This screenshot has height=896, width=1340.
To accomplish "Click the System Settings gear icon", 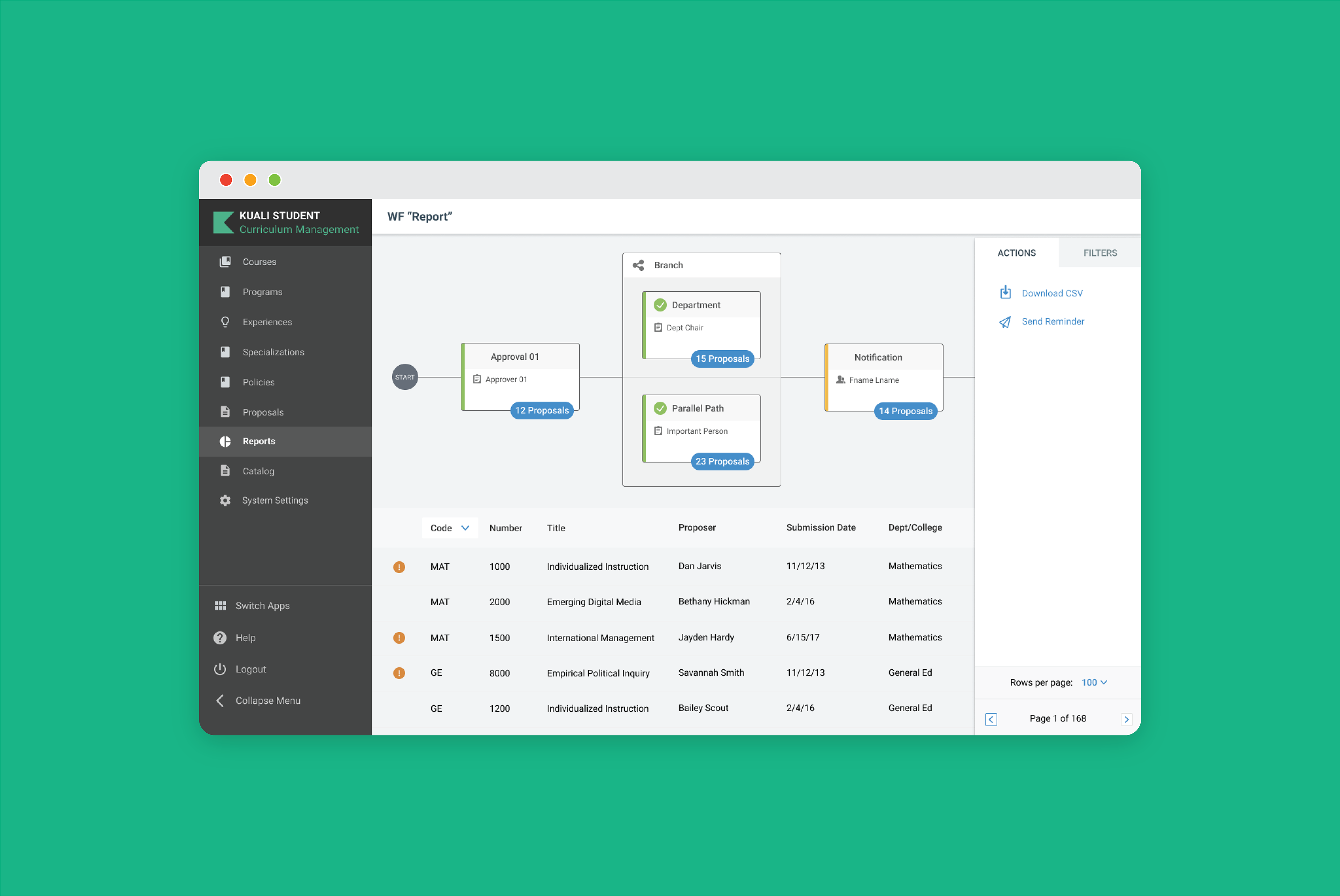I will pyautogui.click(x=225, y=501).
